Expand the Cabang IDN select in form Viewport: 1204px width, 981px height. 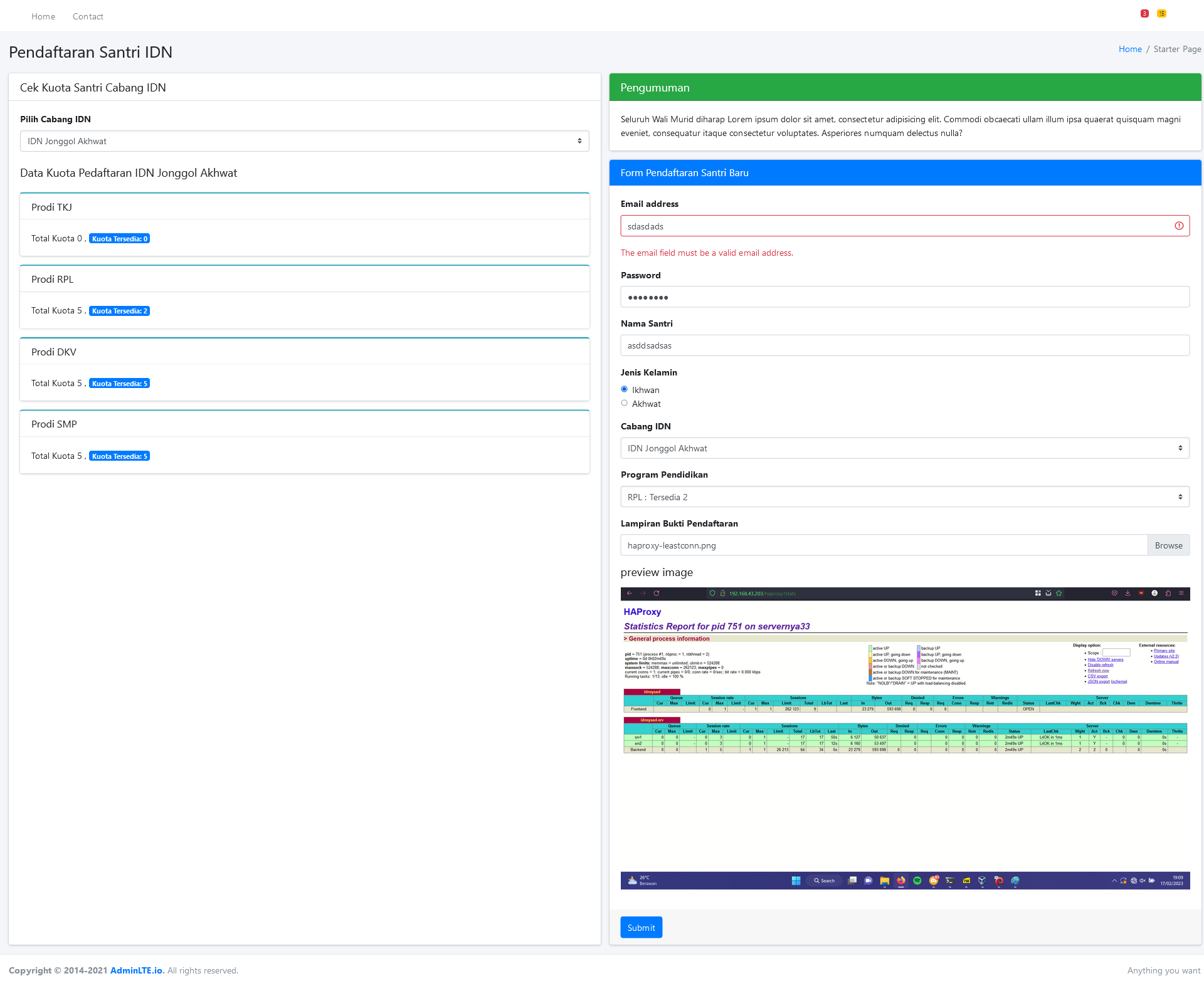[904, 448]
